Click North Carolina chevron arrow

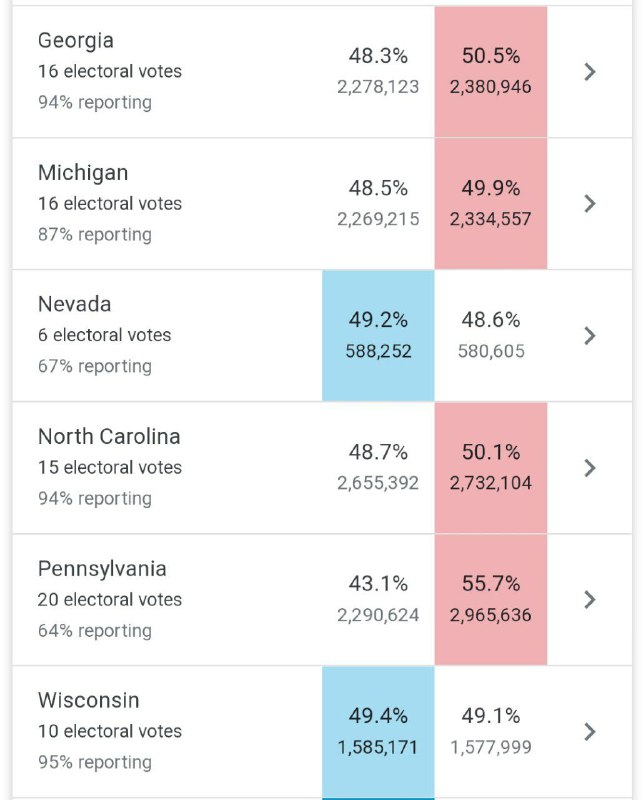[590, 467]
